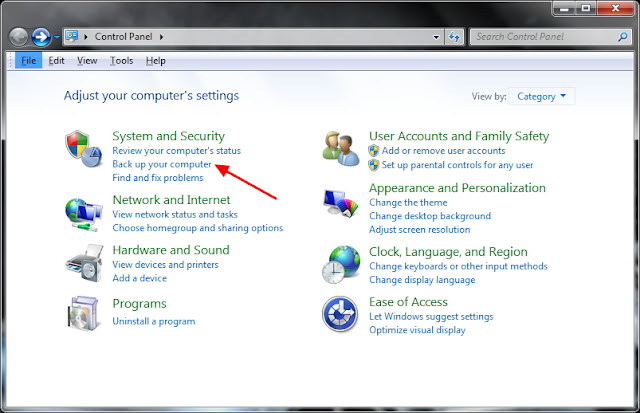Open the recent pages dropdown arrow
This screenshot has width=640, height=413.
point(57,37)
